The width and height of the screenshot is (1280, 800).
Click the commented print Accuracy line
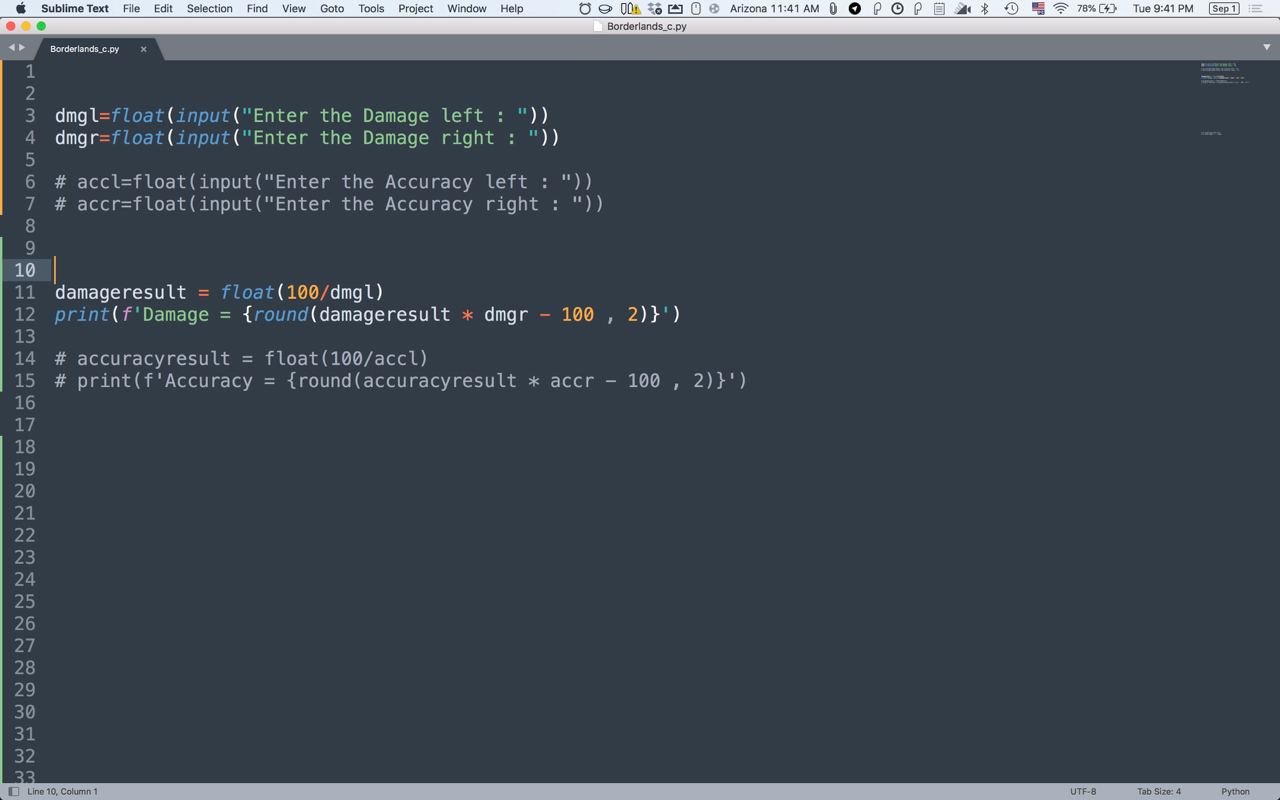tap(401, 380)
